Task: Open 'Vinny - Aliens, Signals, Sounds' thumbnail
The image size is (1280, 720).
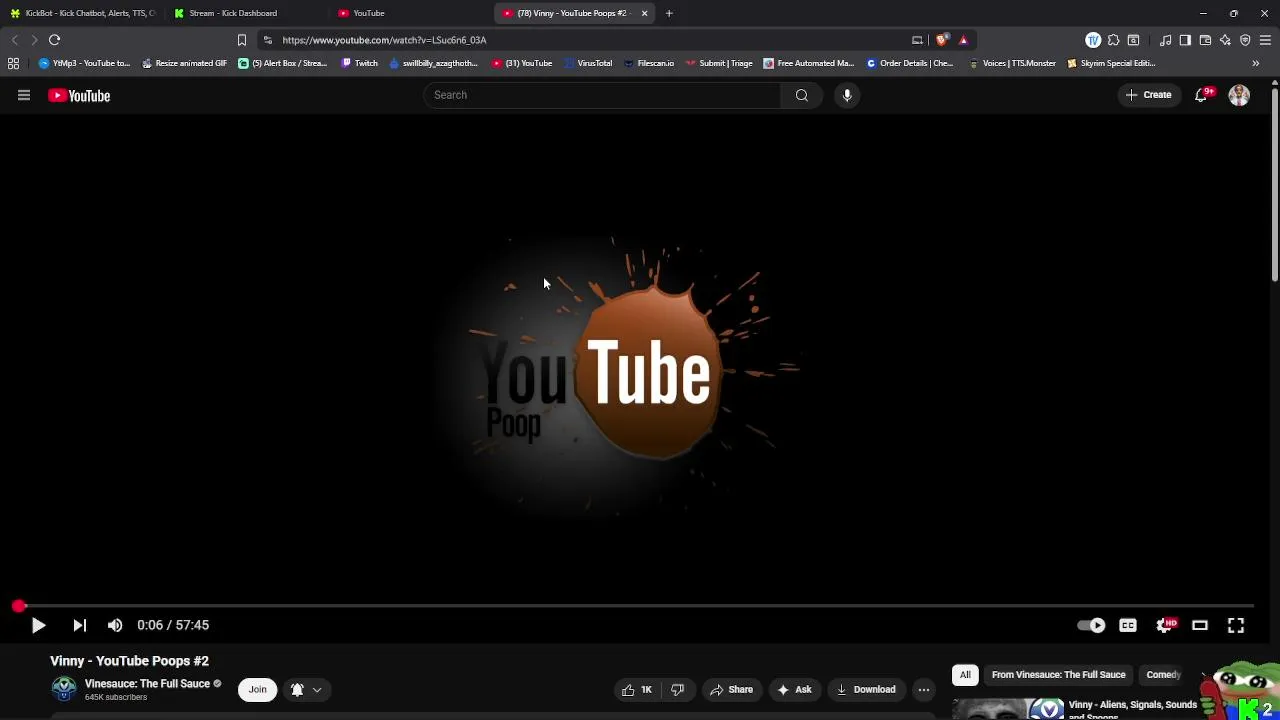Action: 1008,709
